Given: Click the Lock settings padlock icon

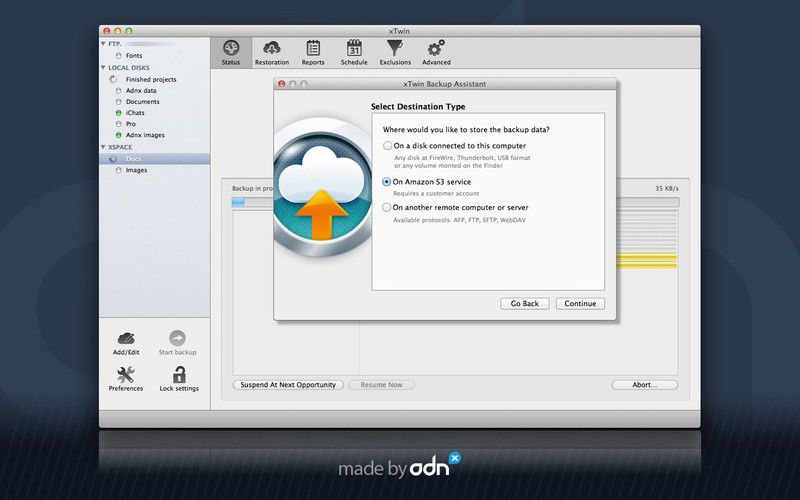Looking at the screenshot, I should 179,375.
